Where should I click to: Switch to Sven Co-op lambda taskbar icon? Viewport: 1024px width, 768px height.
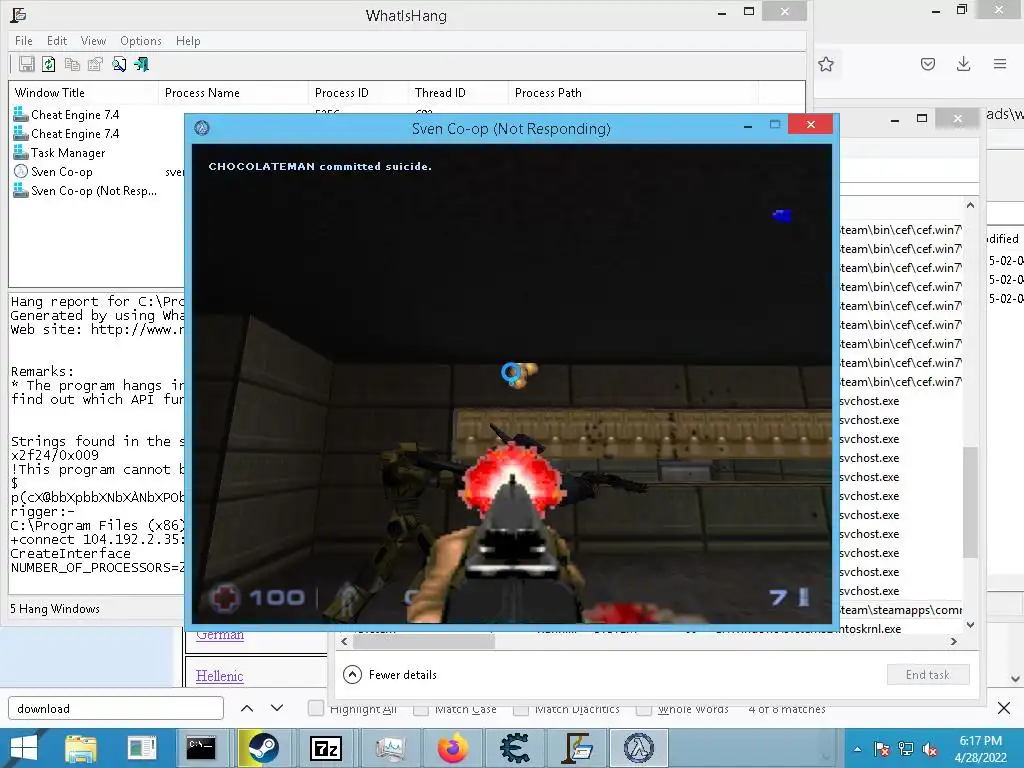click(639, 748)
